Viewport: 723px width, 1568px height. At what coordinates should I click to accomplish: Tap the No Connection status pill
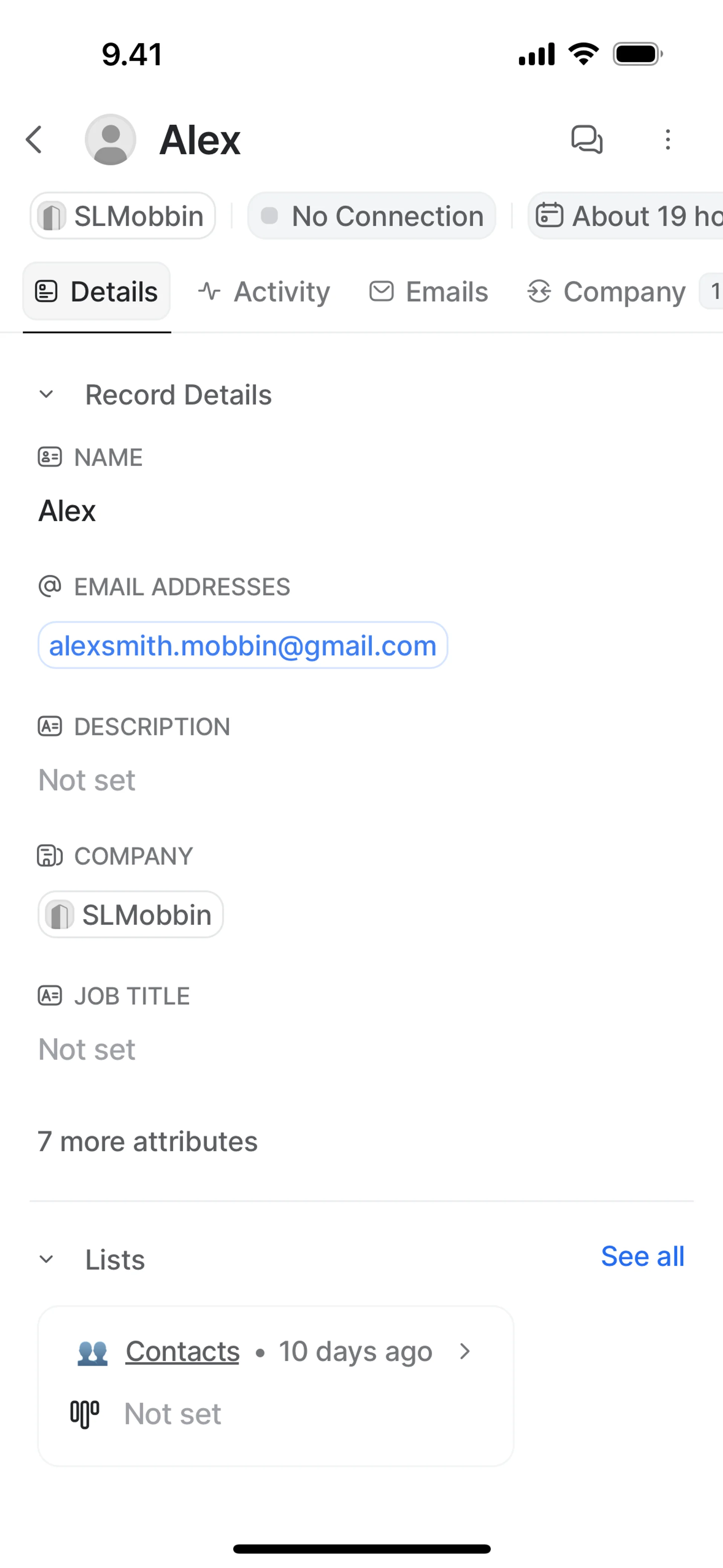[x=372, y=216]
